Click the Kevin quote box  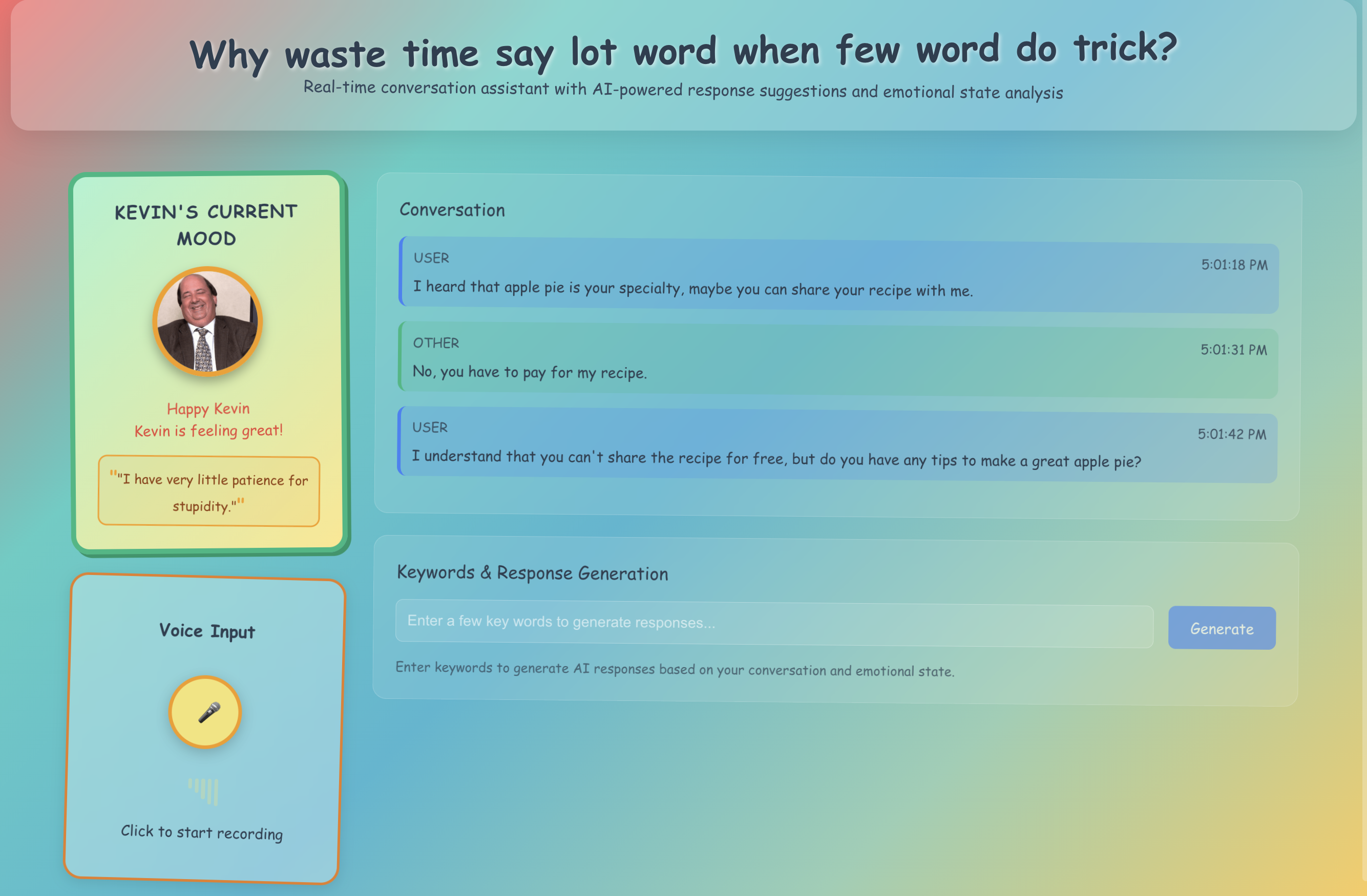coord(208,492)
